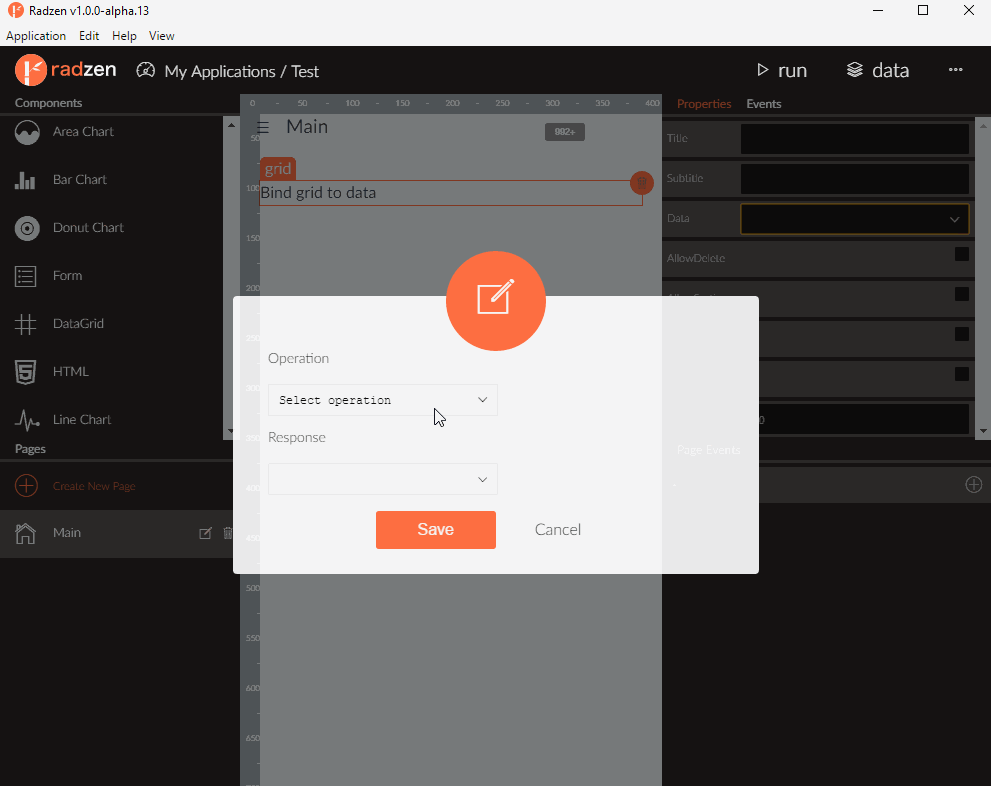
Task: Enable the AllowSorting checkbox
Action: [x=961, y=296]
